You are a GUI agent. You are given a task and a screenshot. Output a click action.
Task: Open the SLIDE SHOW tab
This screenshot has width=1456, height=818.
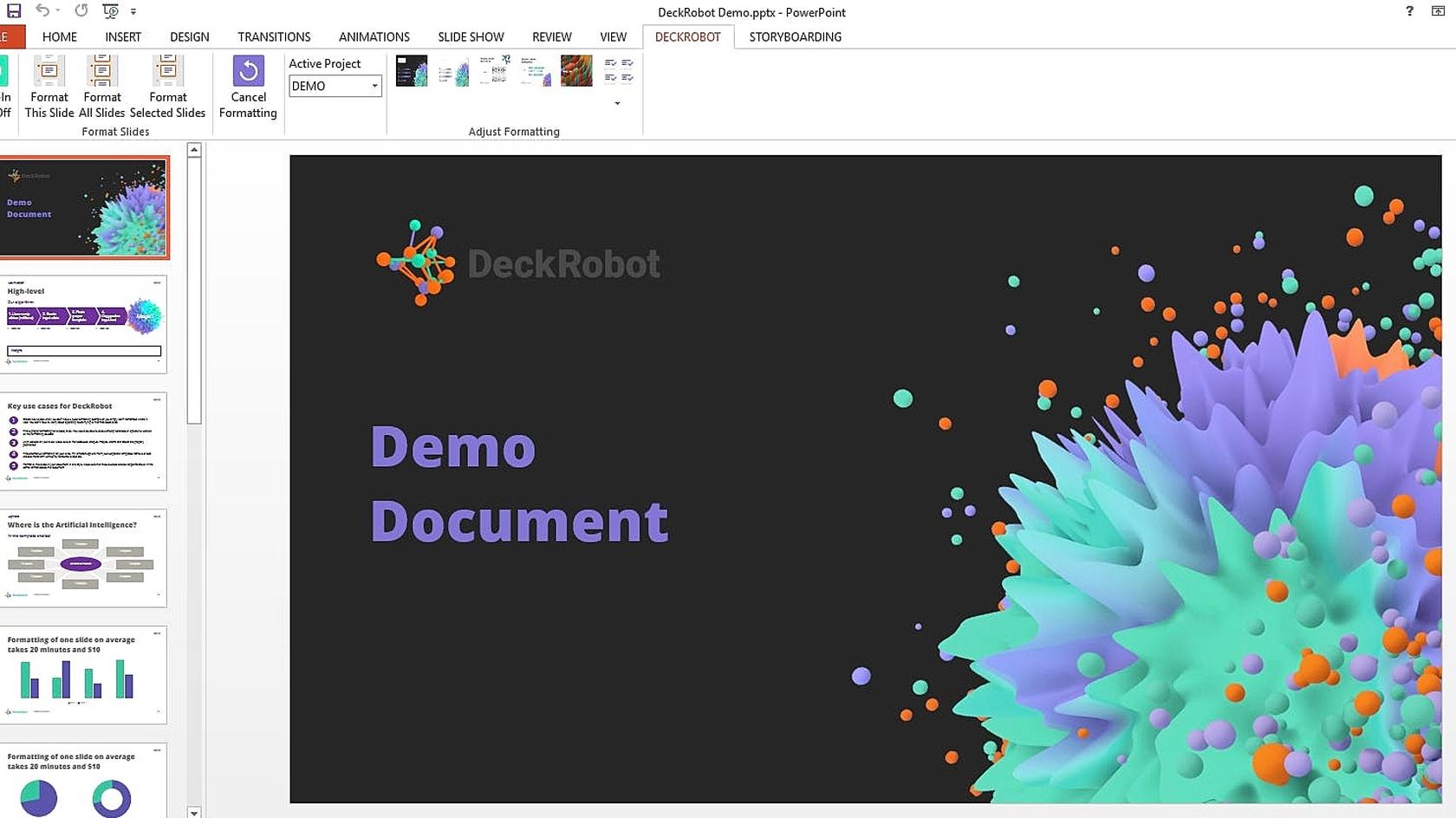pos(471,36)
